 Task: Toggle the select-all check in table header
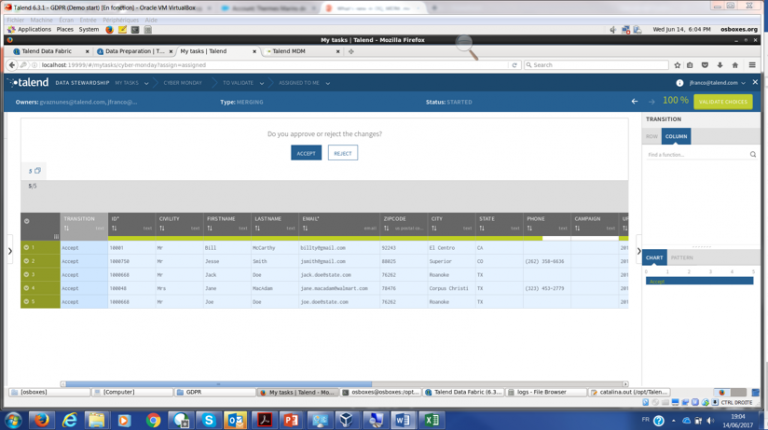[x=26, y=221]
